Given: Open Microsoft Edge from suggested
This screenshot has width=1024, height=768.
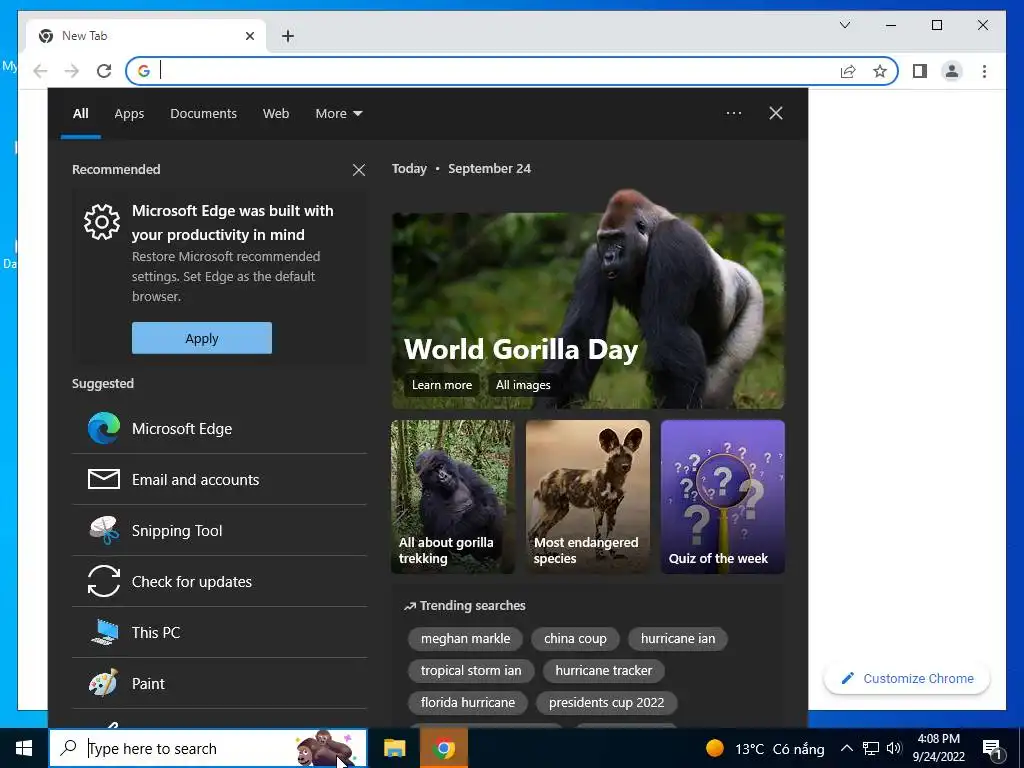Looking at the screenshot, I should (219, 428).
